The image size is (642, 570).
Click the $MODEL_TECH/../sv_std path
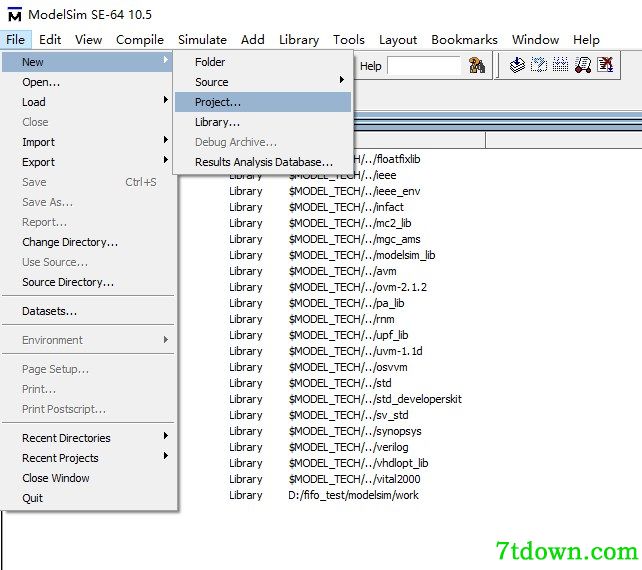coord(348,415)
